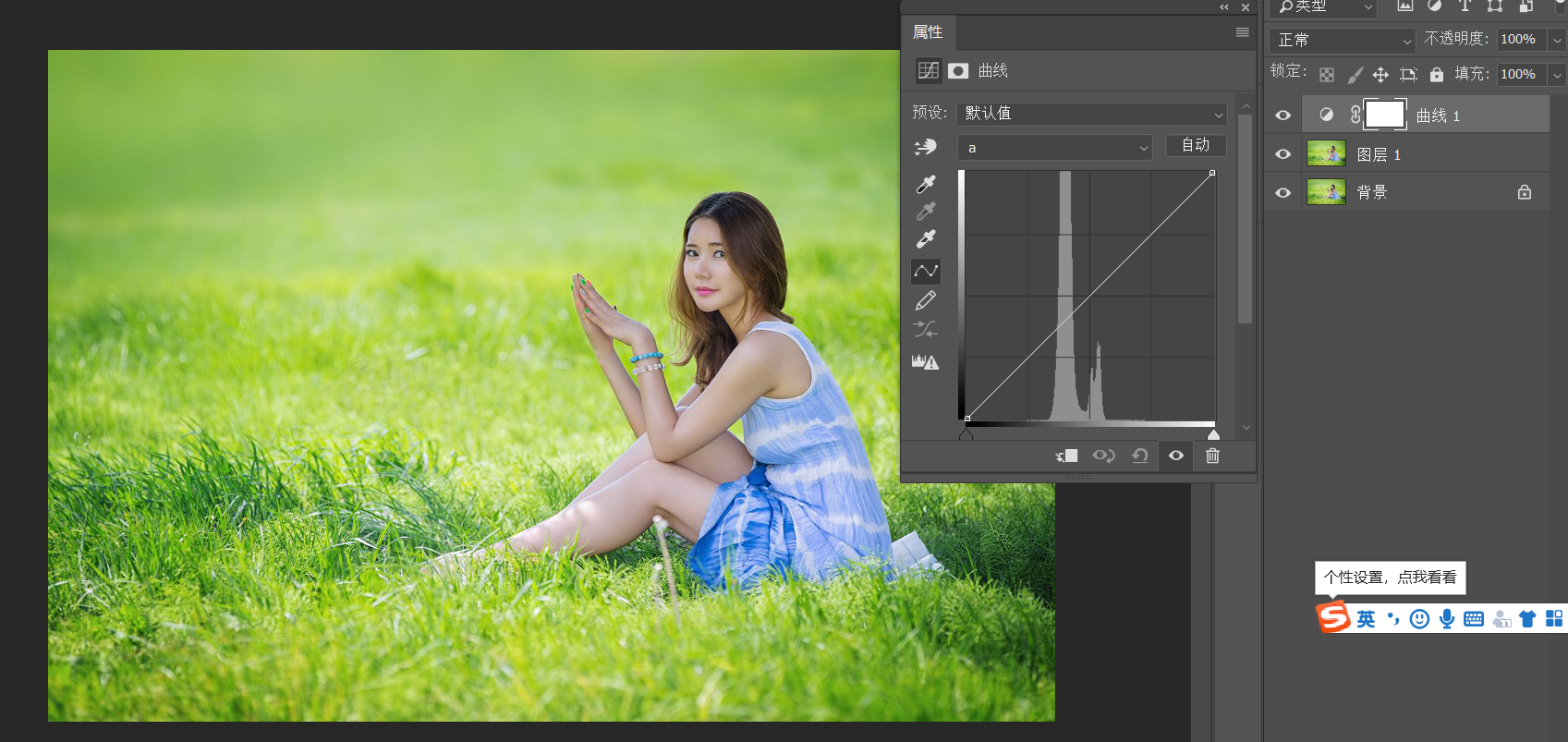Click the clip to layer icon
Viewport: 1568px width, 742px height.
[1067, 456]
